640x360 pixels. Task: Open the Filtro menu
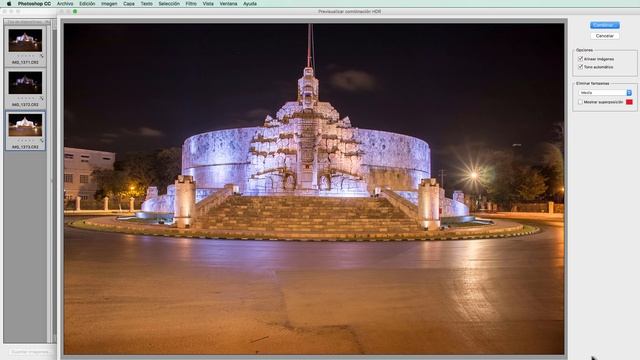[x=191, y=4]
